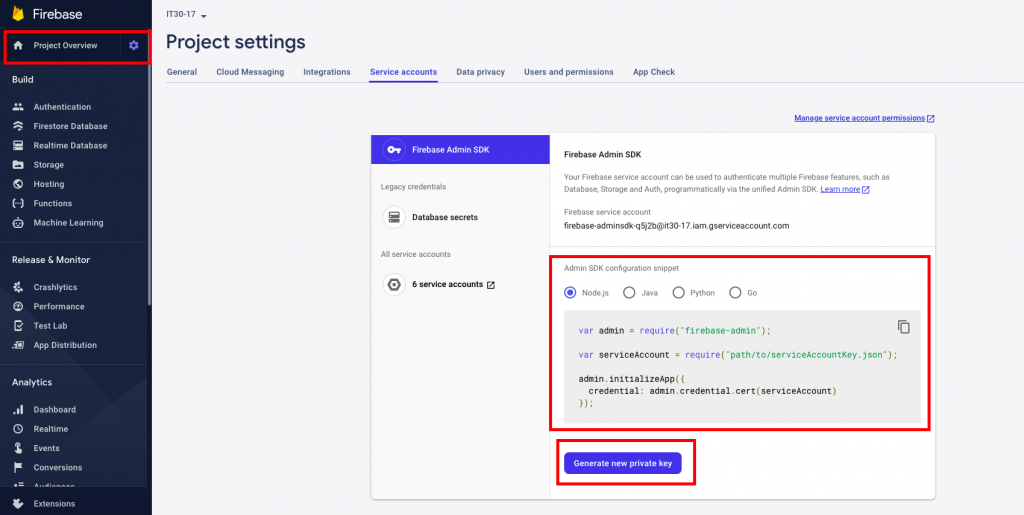Click the Conversions flag icon

18,467
